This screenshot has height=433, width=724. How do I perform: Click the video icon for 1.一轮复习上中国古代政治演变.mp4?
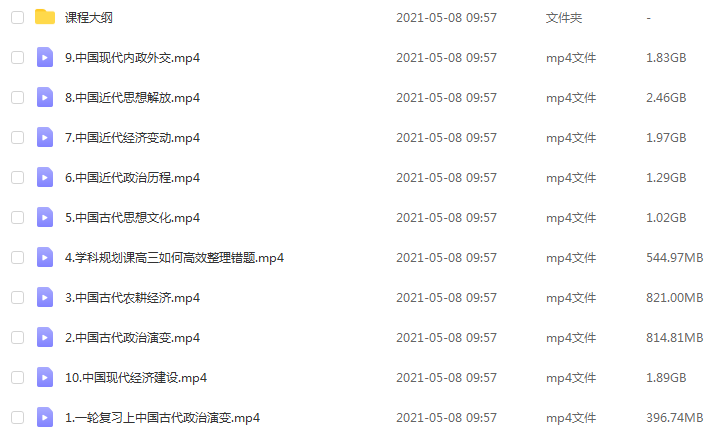(45, 417)
